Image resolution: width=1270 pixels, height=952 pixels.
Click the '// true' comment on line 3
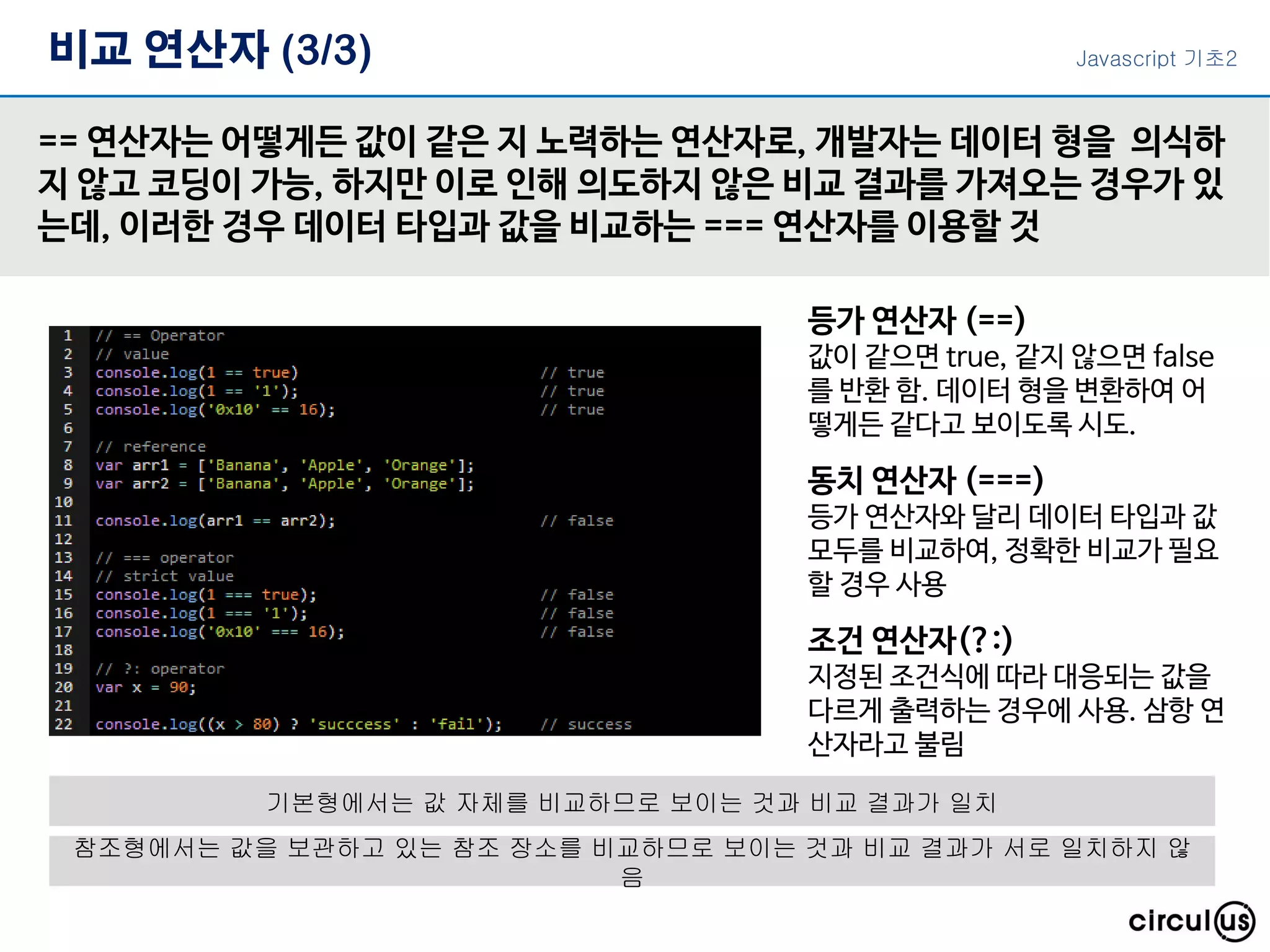tap(572, 372)
